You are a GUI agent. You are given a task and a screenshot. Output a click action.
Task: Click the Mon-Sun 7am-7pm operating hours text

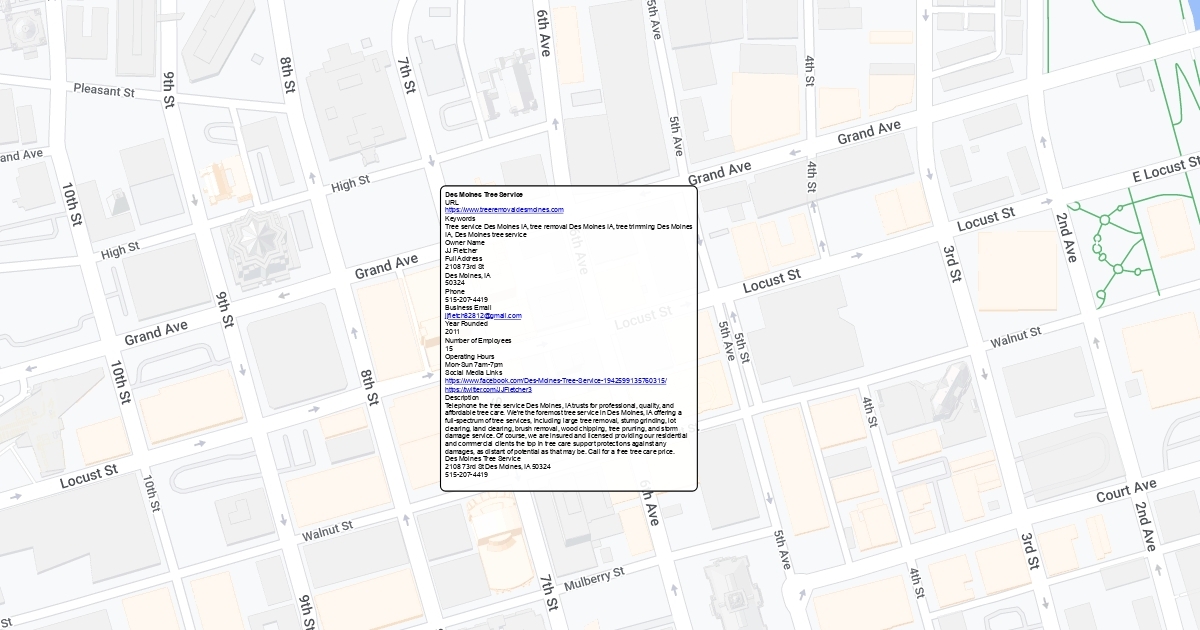point(474,365)
